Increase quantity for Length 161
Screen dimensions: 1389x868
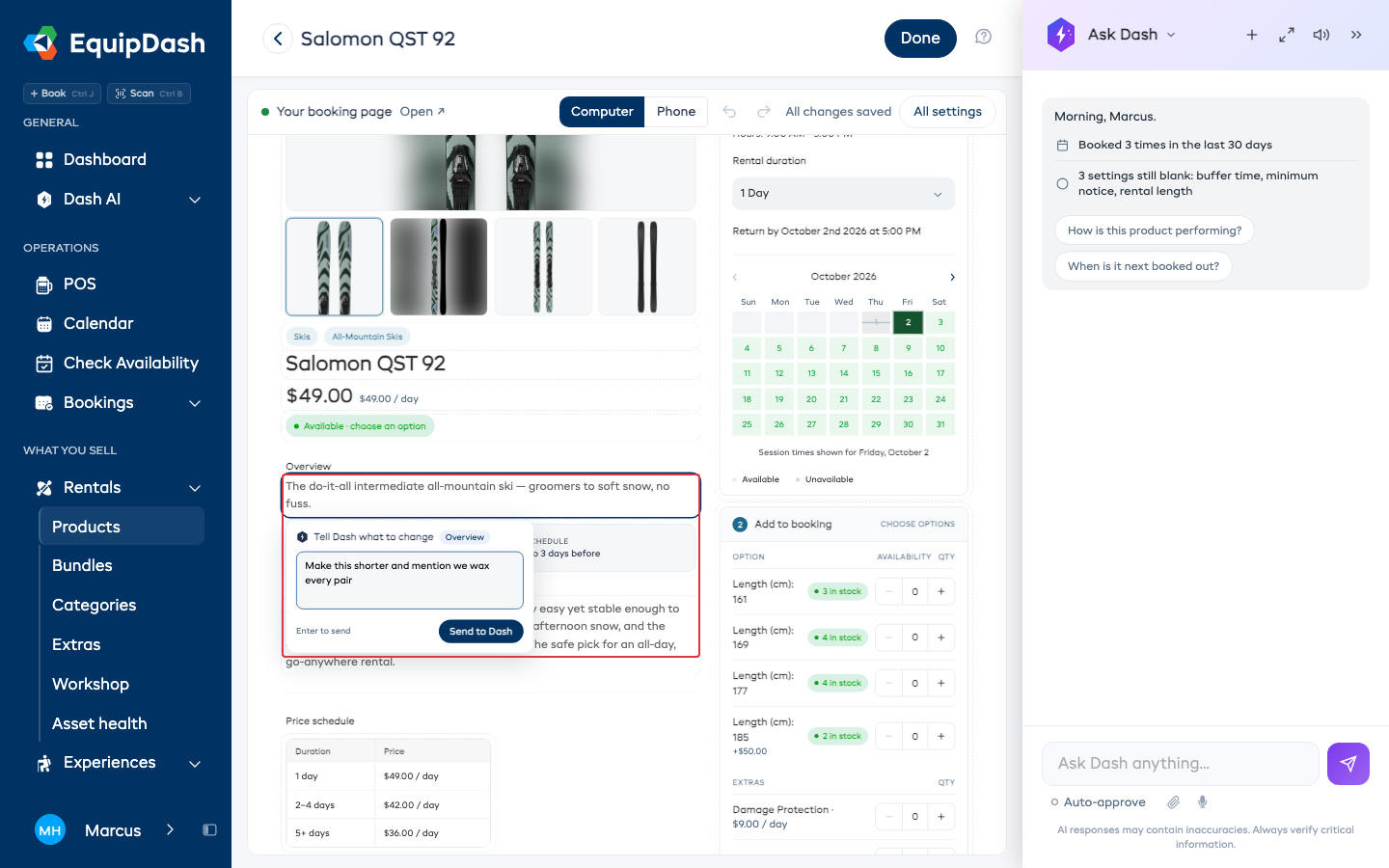click(941, 592)
